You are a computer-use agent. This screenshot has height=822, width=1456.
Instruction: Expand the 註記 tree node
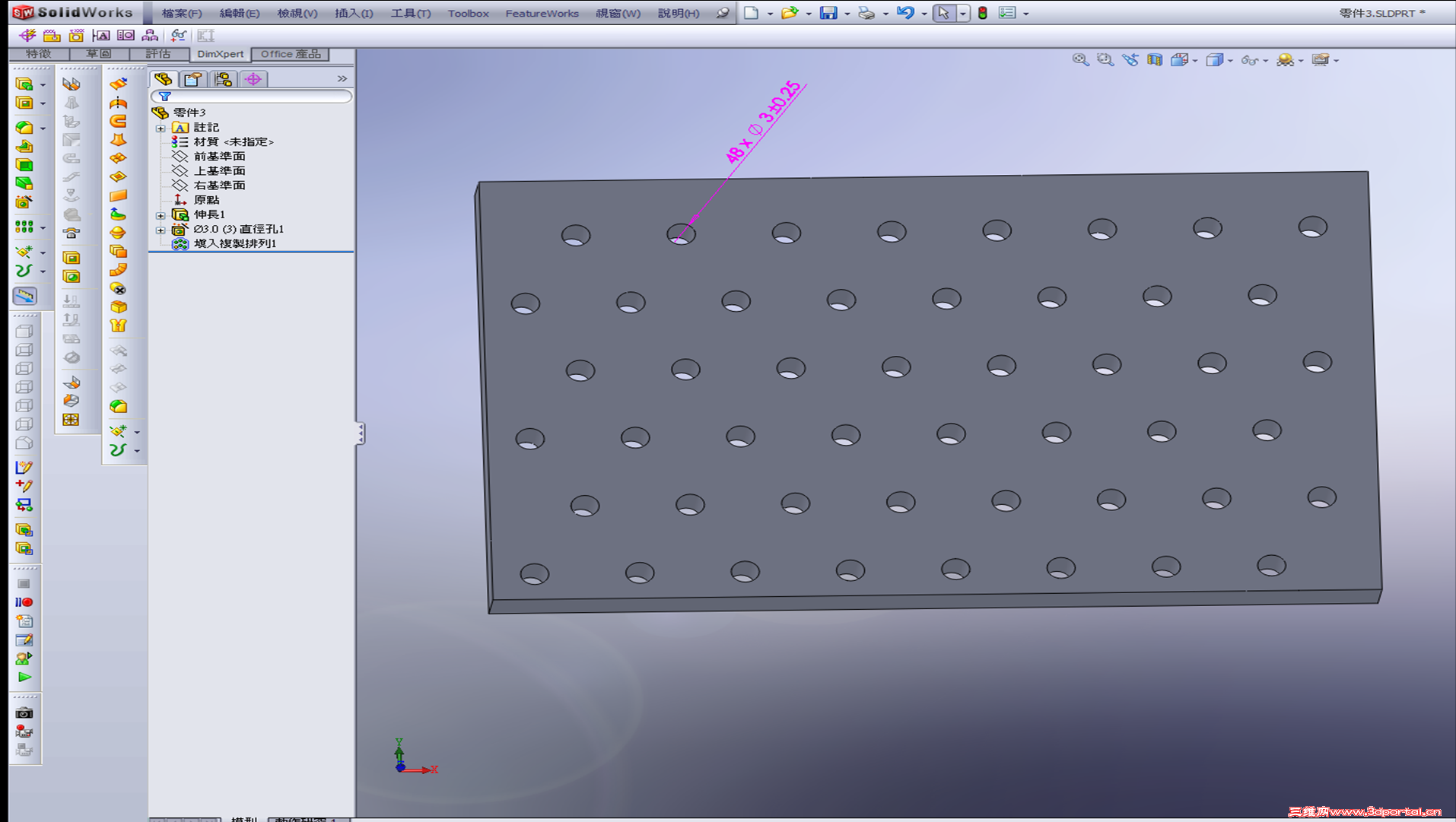(x=161, y=128)
